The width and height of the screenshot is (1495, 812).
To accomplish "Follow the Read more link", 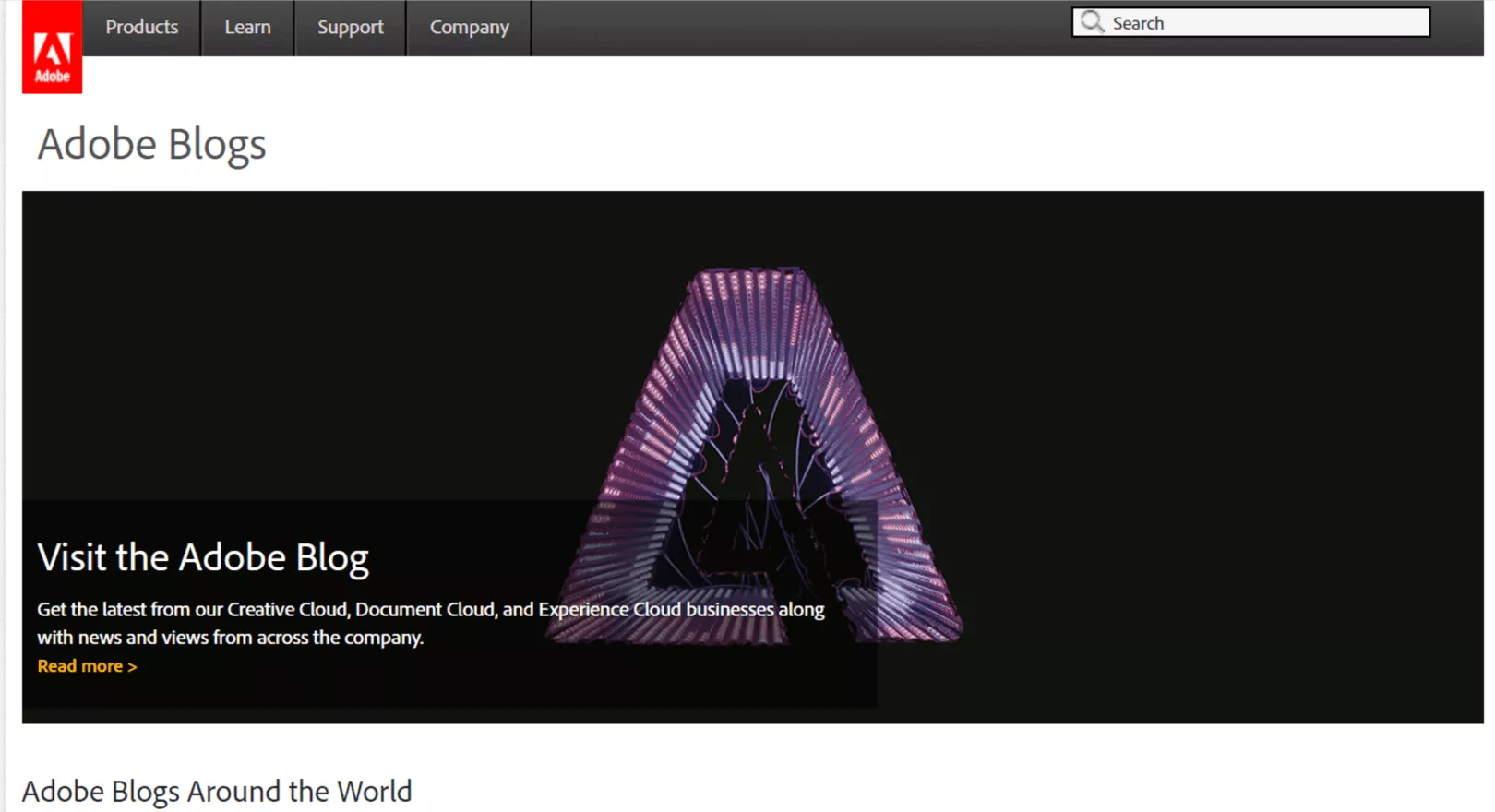I will (87, 666).
